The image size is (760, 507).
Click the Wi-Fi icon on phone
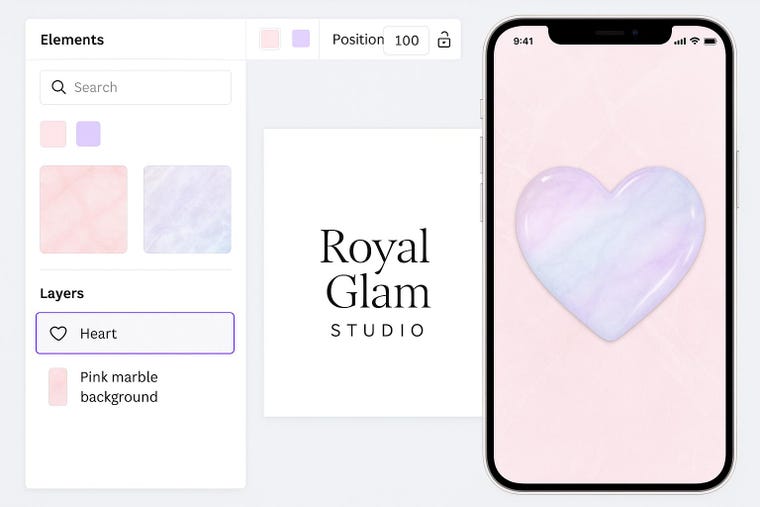click(x=695, y=41)
